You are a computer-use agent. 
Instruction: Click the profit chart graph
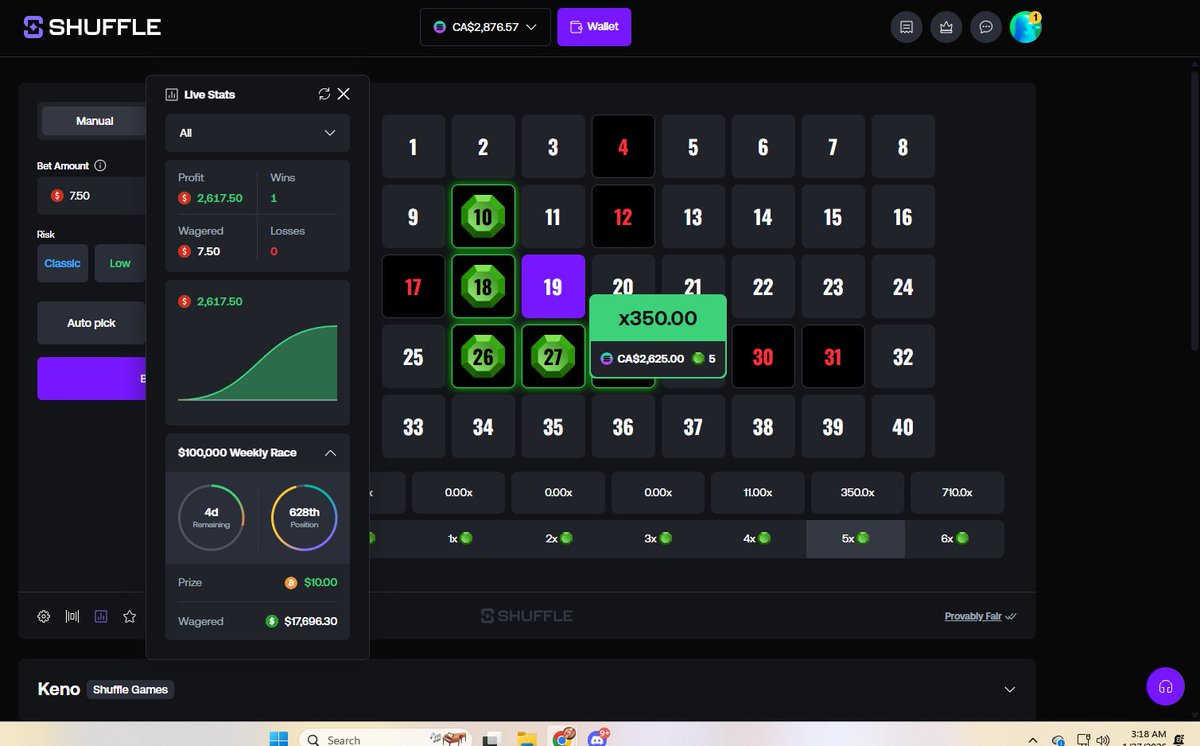point(258,363)
